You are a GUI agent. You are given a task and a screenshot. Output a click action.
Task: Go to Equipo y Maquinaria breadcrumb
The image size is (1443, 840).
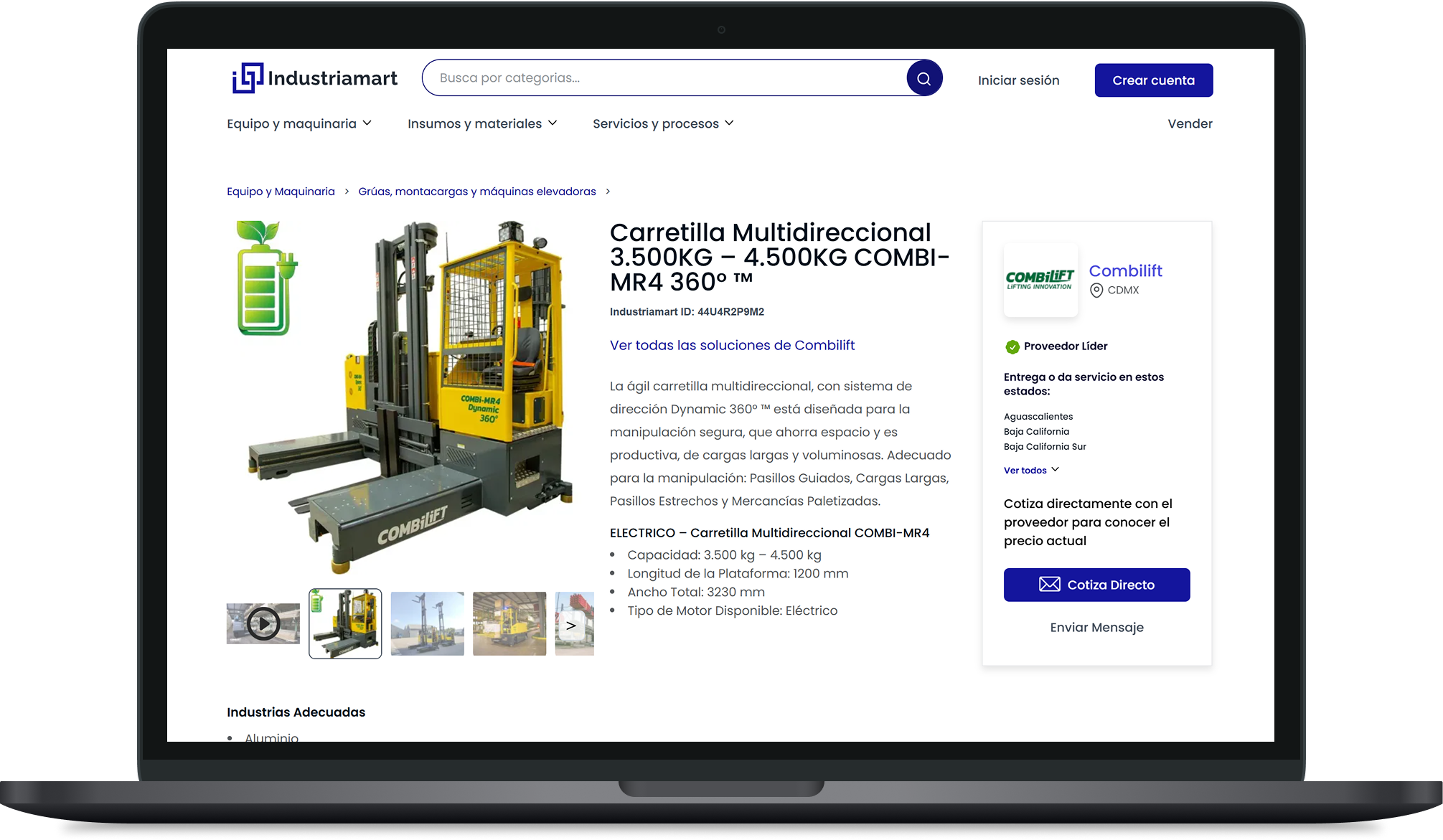[281, 192]
